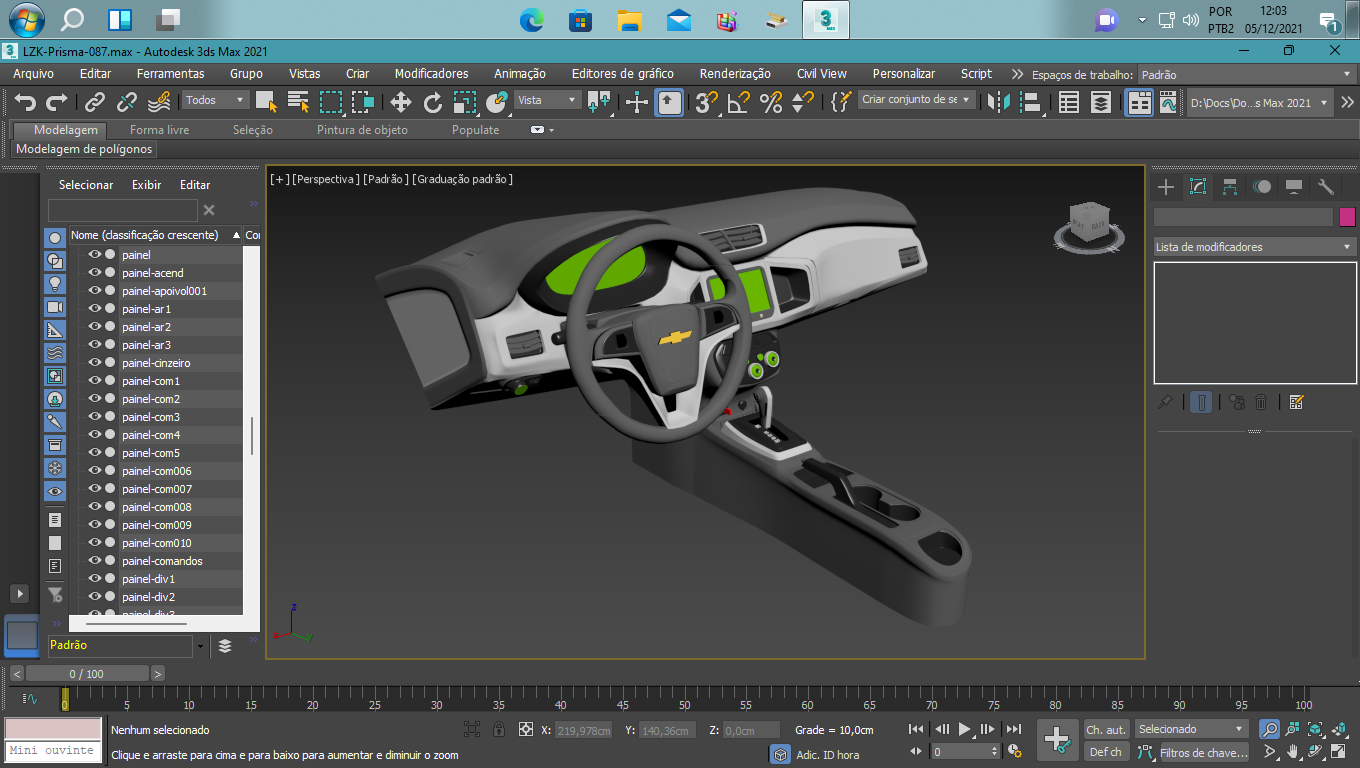The width and height of the screenshot is (1360, 768).
Task: Open the Todos selection filter dropdown
Action: tap(215, 100)
